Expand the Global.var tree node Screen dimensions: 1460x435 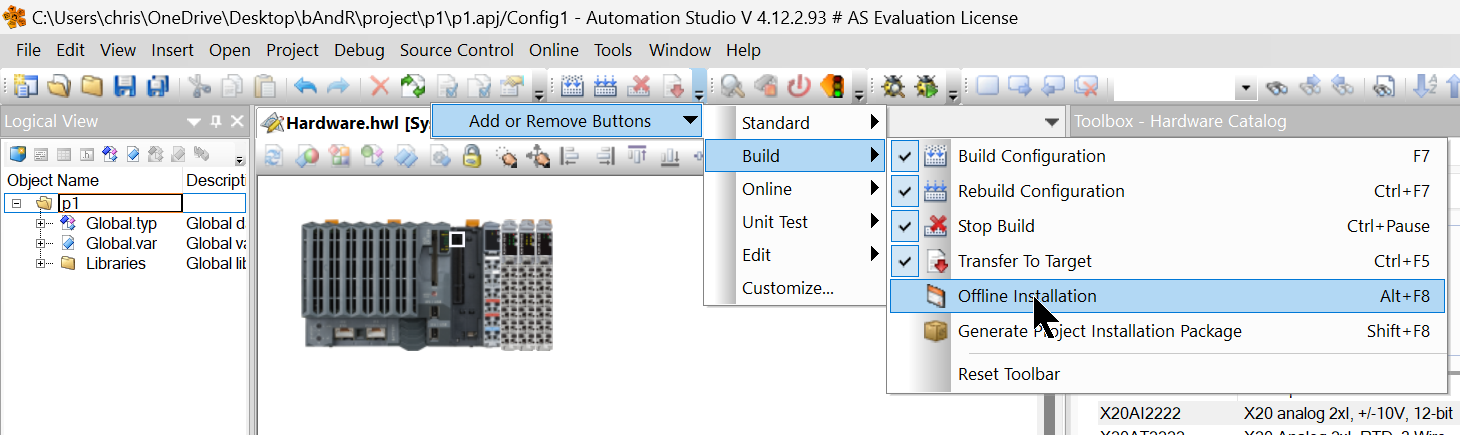(x=41, y=243)
